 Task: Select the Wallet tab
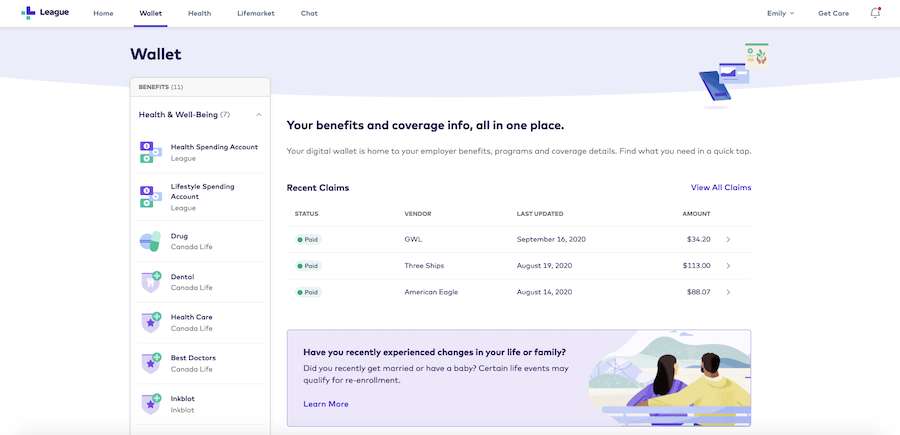coord(150,13)
